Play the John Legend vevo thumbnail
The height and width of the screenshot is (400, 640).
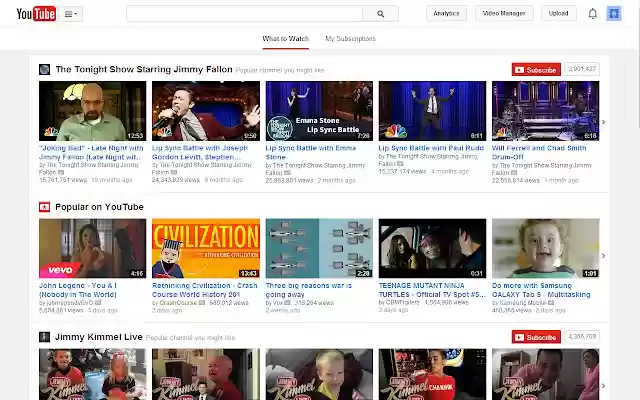[x=92, y=248]
